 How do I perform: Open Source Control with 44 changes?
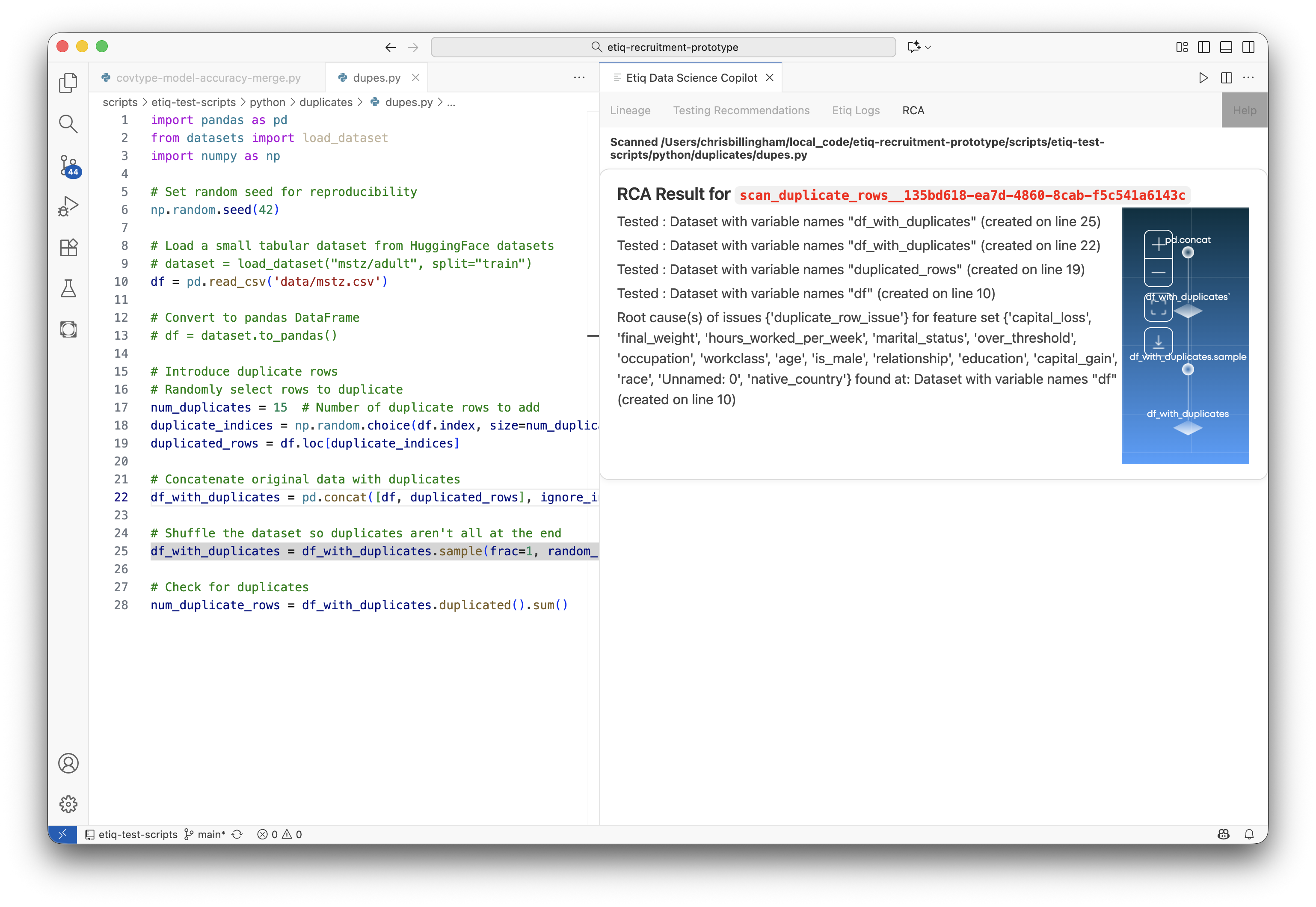[x=69, y=166]
